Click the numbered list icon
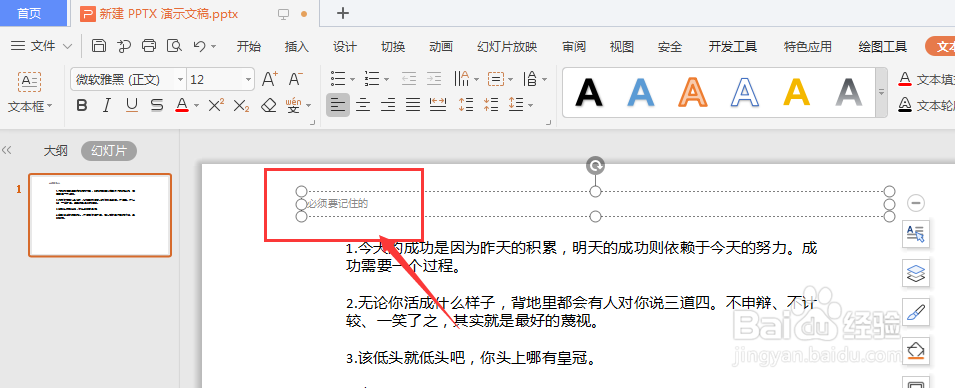This screenshot has height=388, width=955. (x=372, y=79)
